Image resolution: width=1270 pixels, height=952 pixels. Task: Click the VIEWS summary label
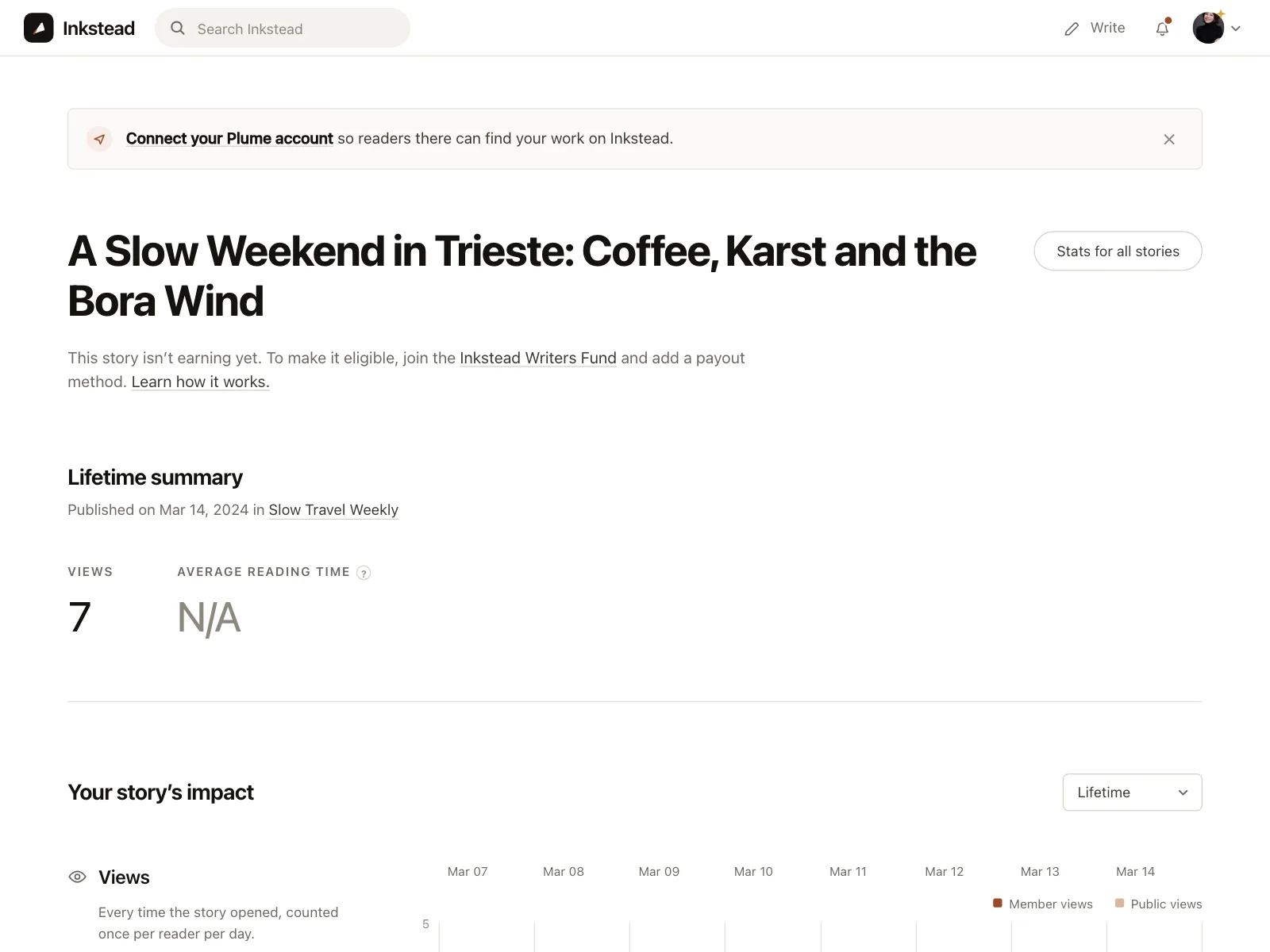(90, 572)
